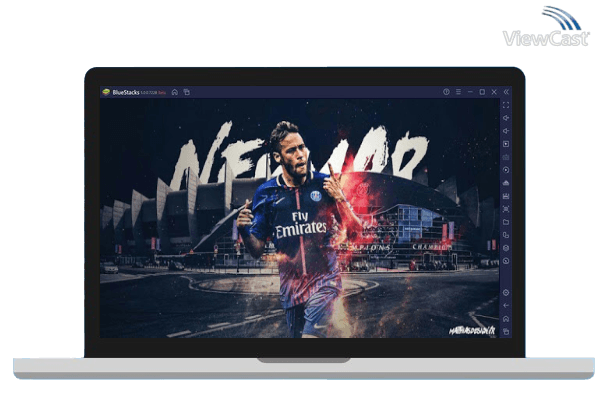Click the square play icon in the sidebar
This screenshot has height=414, width=602.
(506, 144)
